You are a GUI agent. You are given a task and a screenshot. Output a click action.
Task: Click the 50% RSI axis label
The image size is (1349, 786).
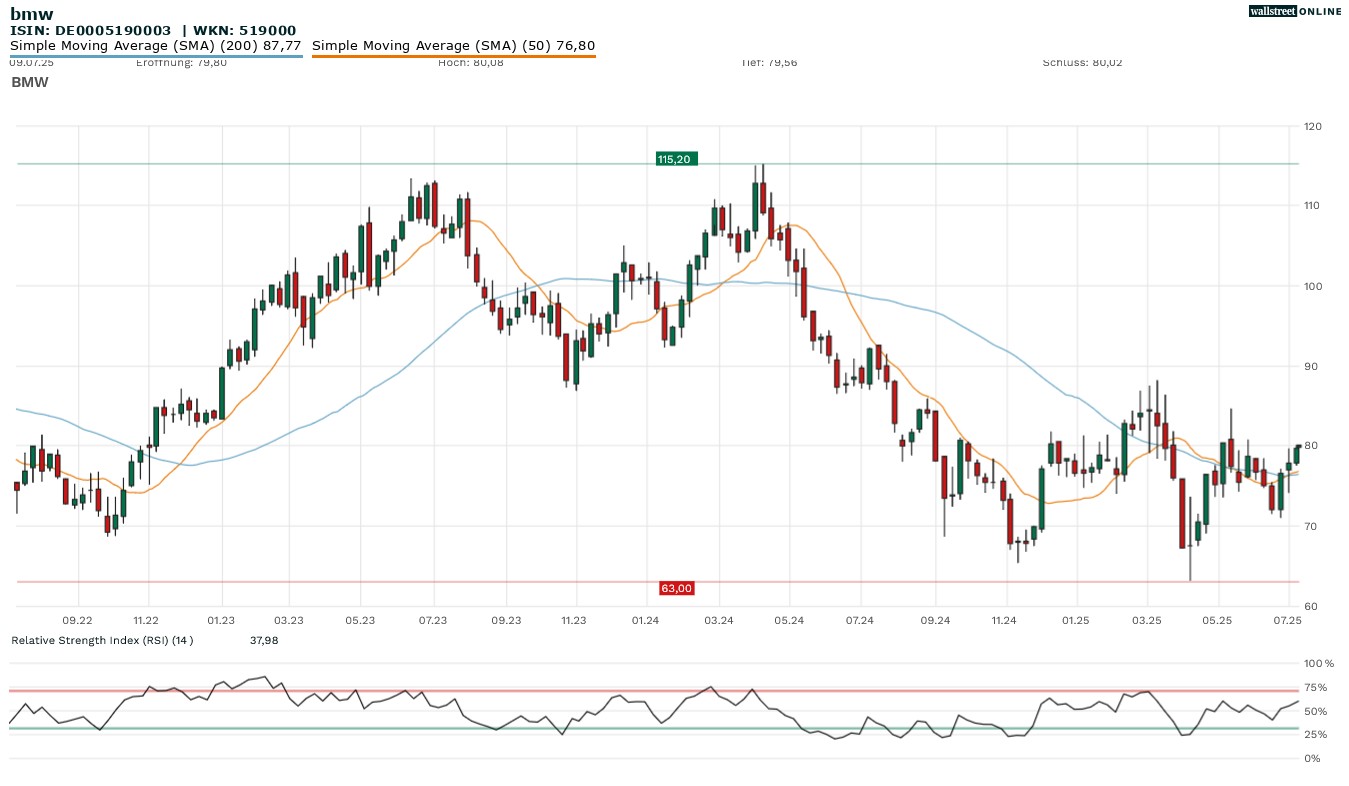click(x=1315, y=711)
